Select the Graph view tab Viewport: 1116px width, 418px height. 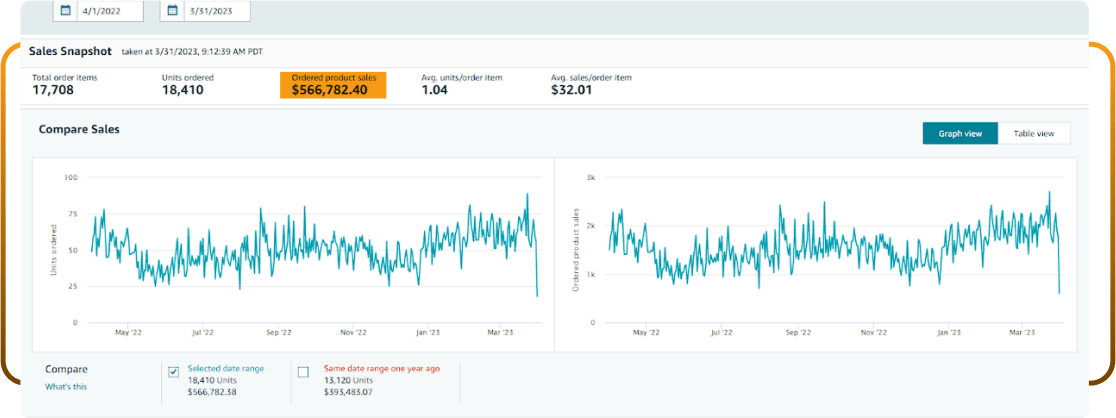[x=960, y=133]
